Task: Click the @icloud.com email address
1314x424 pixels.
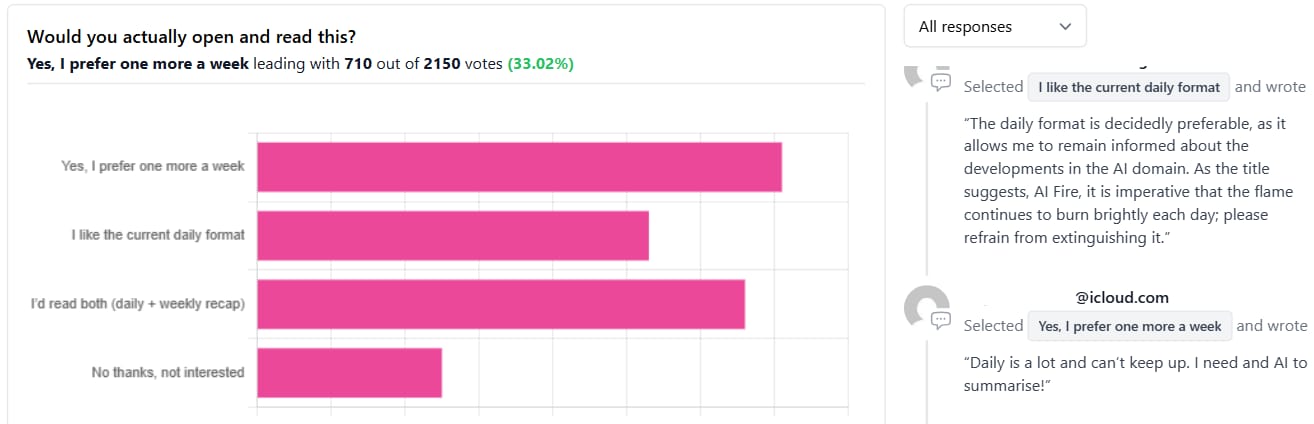Action: [1122, 297]
